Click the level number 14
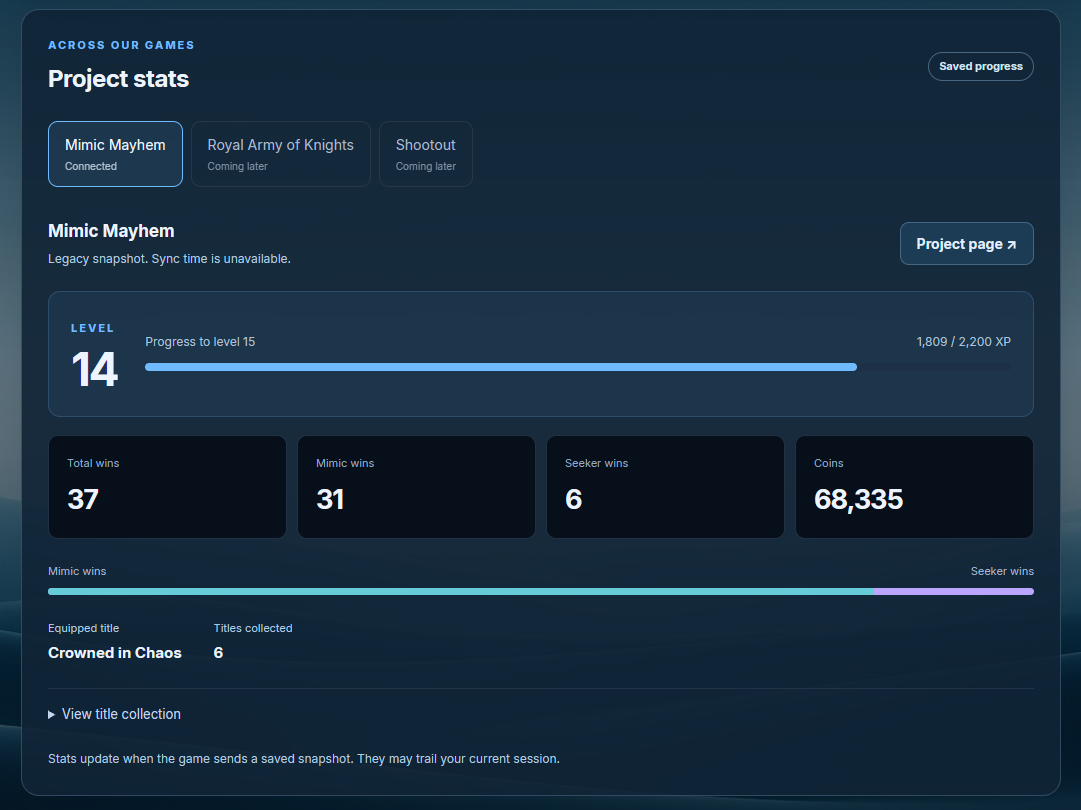Image resolution: width=1081 pixels, height=810 pixels. [94, 369]
